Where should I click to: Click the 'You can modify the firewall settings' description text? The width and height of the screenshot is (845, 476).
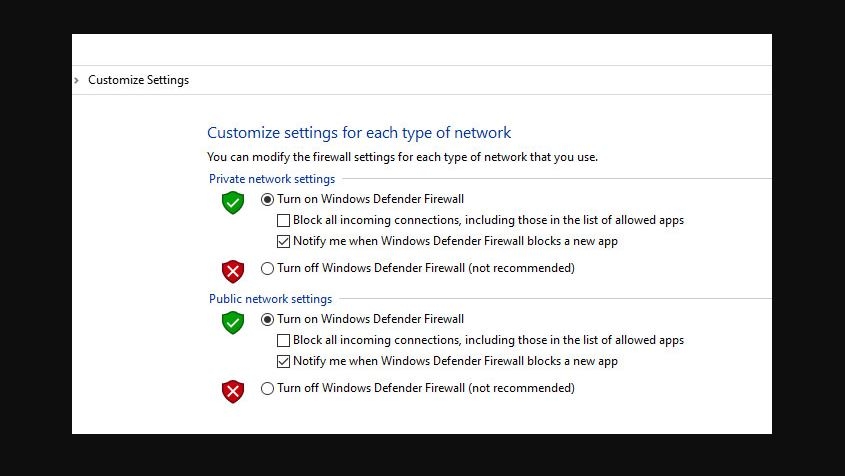point(402,157)
